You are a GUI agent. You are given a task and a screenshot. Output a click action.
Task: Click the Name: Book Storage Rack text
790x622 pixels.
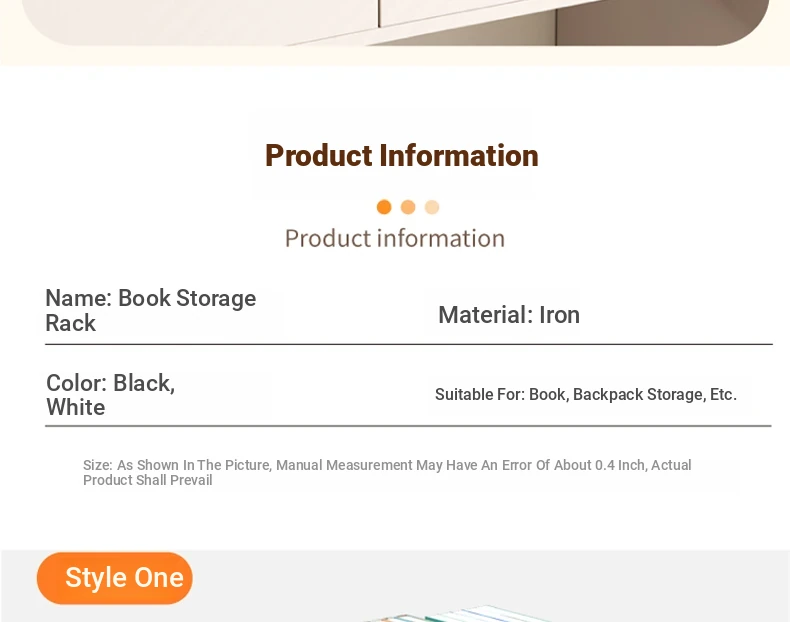pyautogui.click(x=151, y=310)
